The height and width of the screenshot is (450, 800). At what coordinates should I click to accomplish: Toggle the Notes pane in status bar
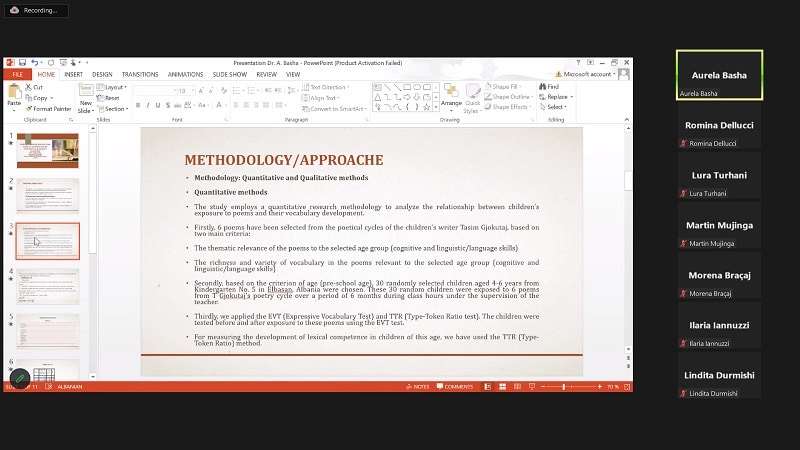click(x=418, y=386)
